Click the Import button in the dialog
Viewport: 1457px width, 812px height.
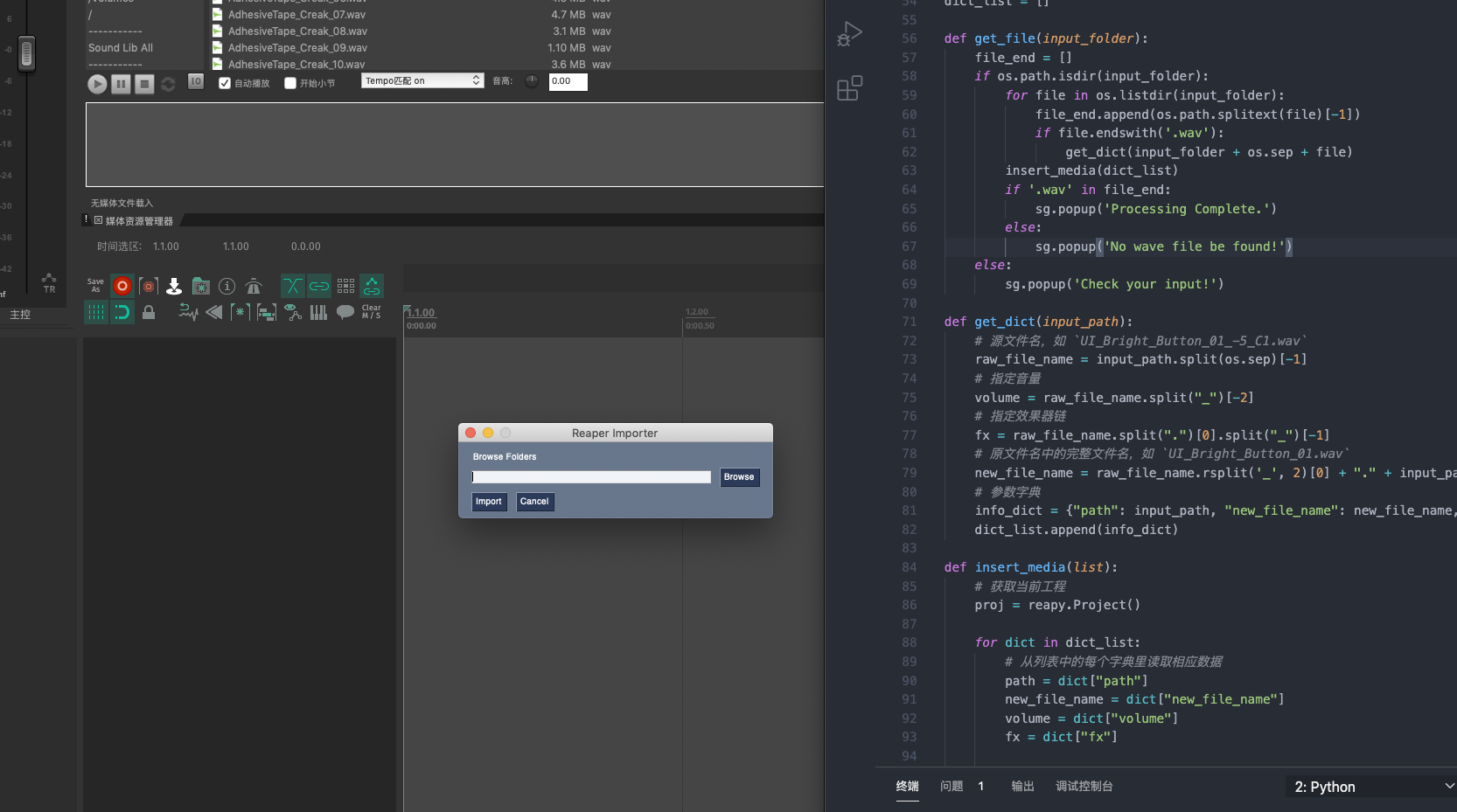pyautogui.click(x=489, y=502)
